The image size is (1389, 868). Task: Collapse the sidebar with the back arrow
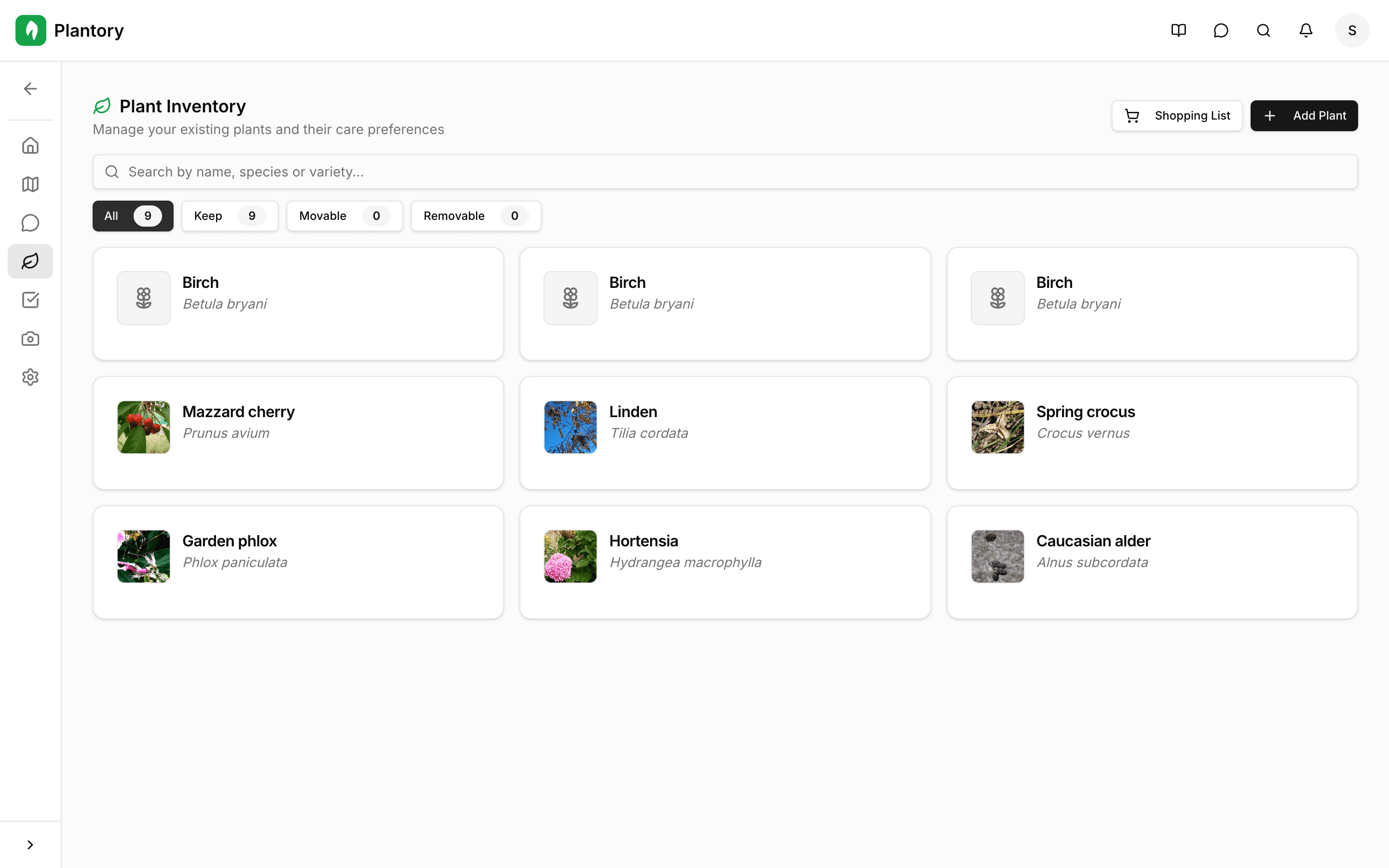(x=30, y=88)
